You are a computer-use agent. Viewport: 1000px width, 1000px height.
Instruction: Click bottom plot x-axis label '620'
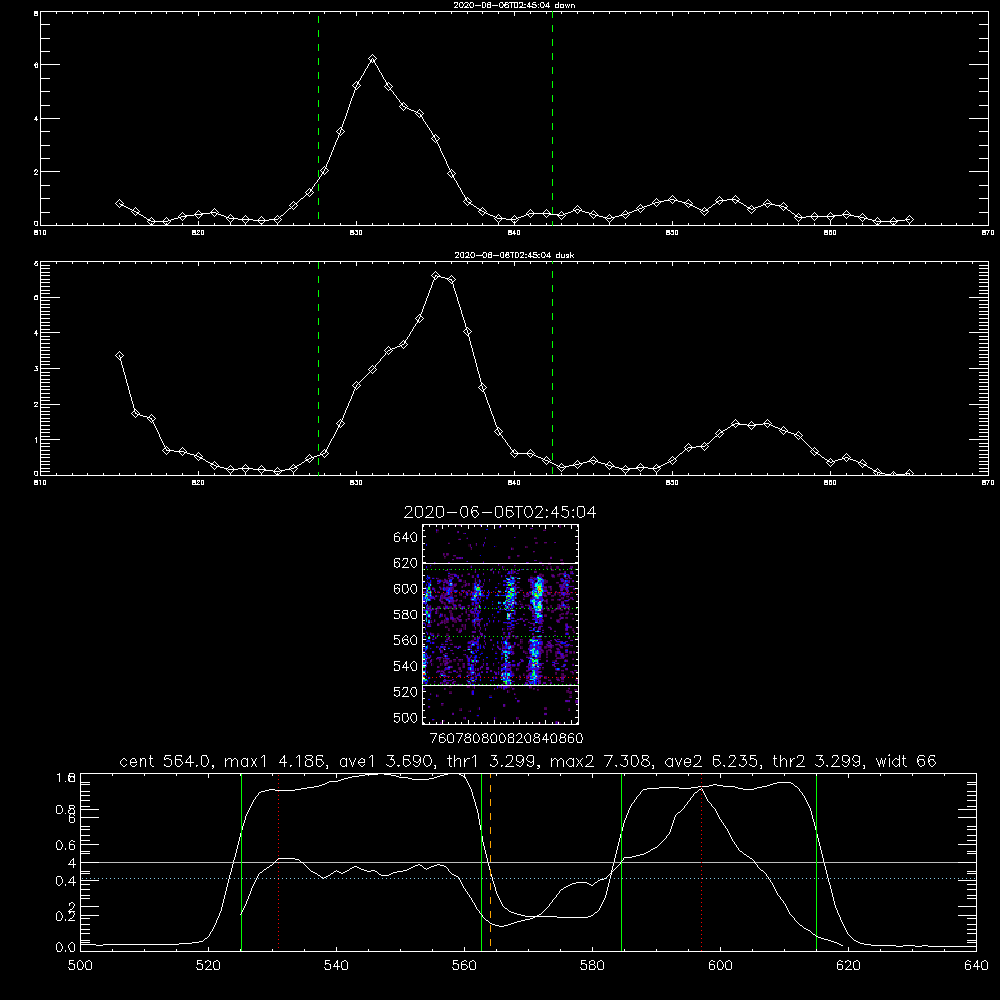(848, 966)
